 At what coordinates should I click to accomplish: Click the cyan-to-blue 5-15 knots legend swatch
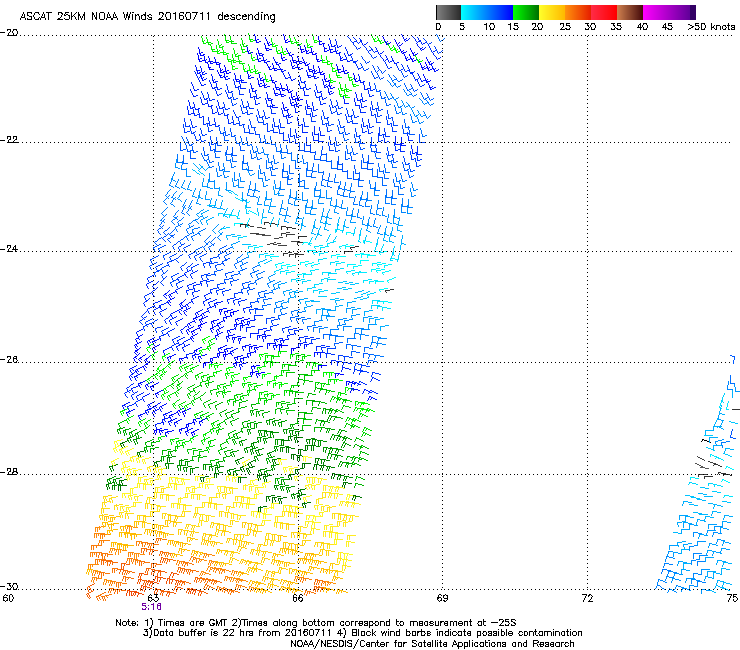487,12
